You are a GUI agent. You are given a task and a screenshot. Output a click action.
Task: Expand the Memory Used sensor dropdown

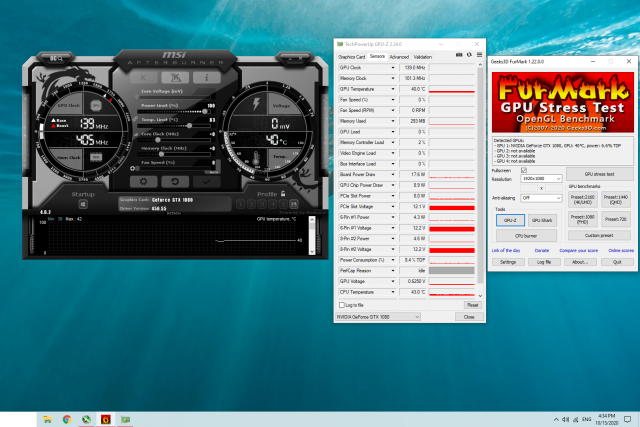pos(393,121)
